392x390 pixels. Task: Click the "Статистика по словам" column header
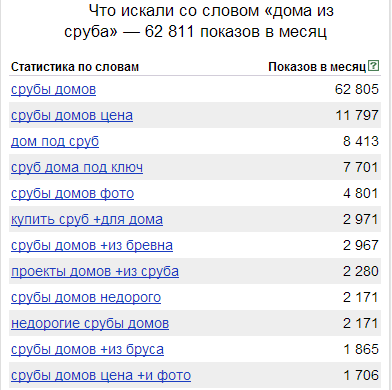(75, 67)
